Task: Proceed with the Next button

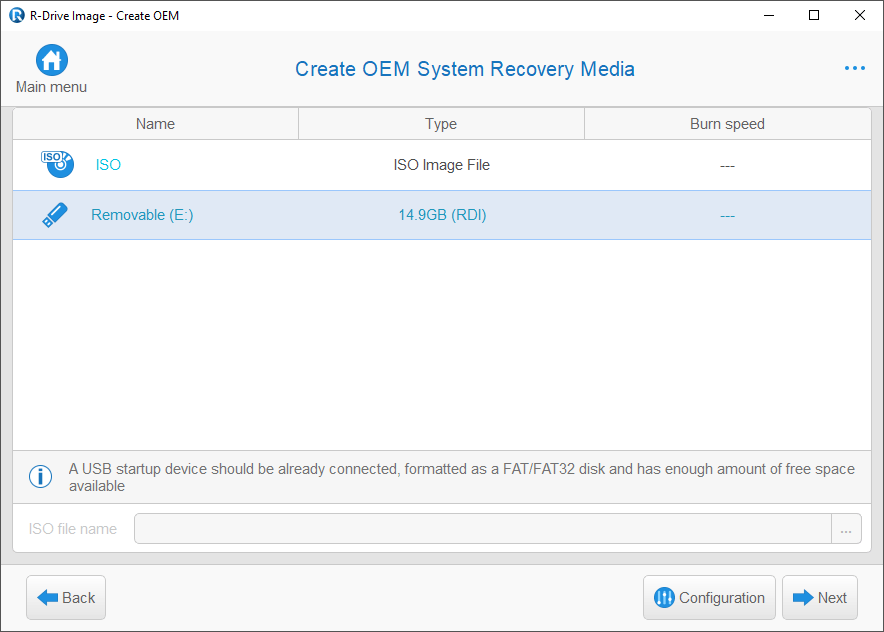Action: [820, 598]
